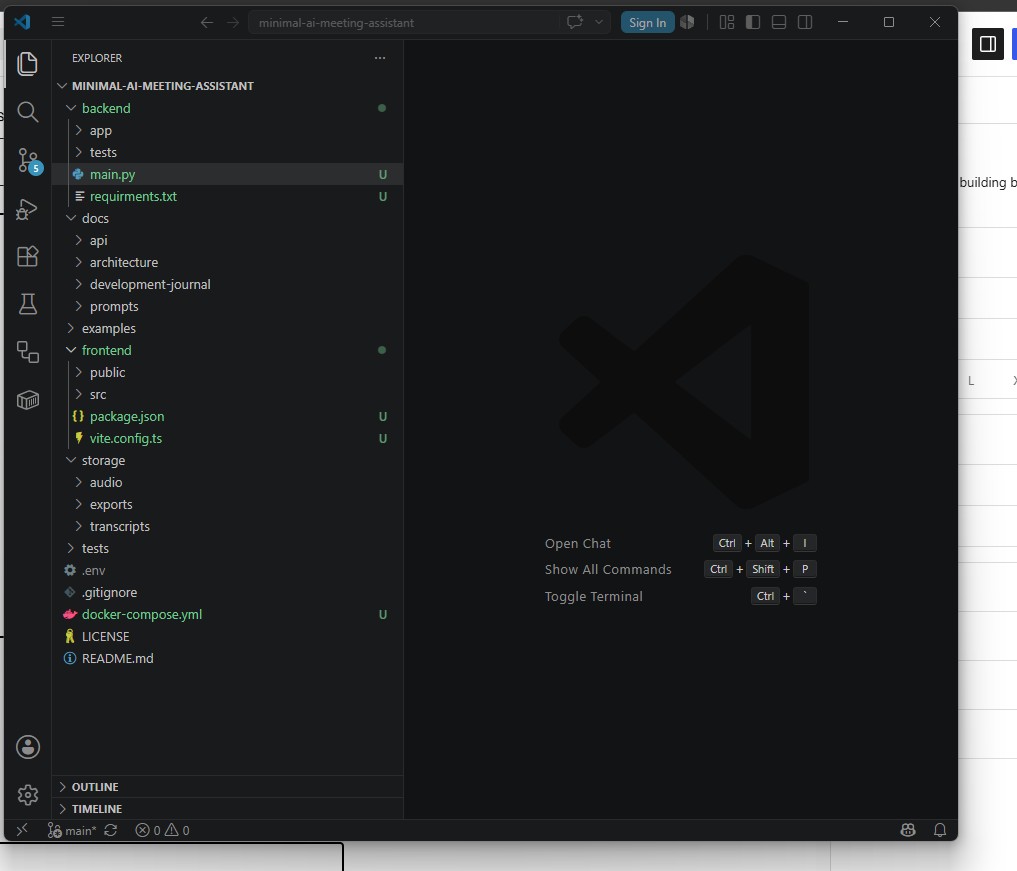This screenshot has height=871, width=1017.
Task: Open the chat icon in title bar
Action: pos(575,22)
